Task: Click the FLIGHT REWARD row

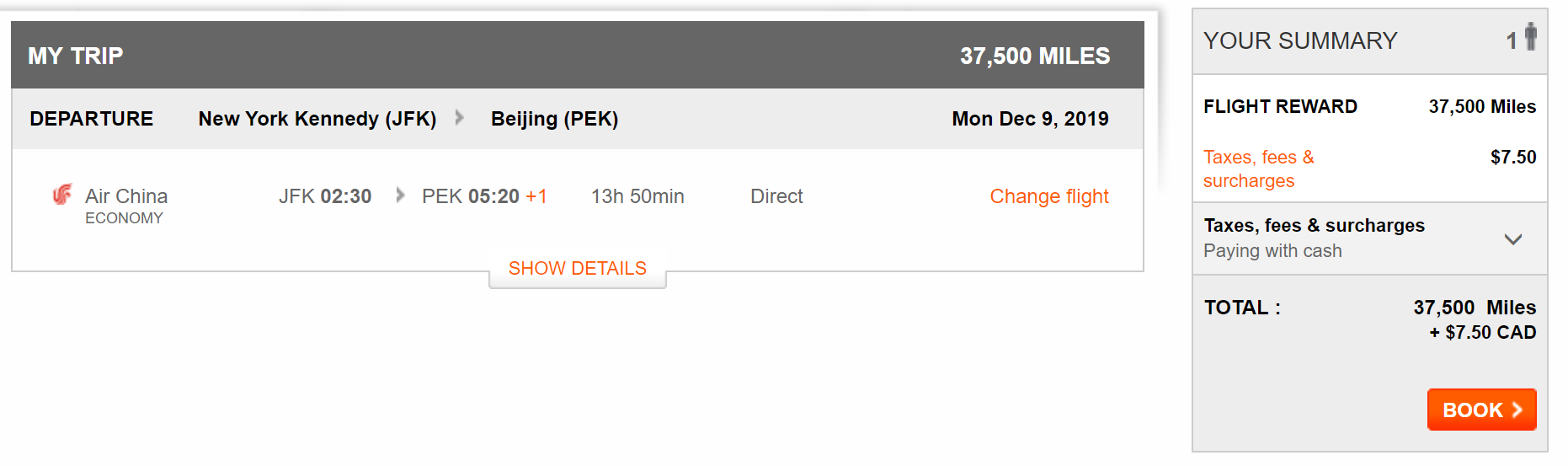Action: pyautogui.click(x=1370, y=107)
